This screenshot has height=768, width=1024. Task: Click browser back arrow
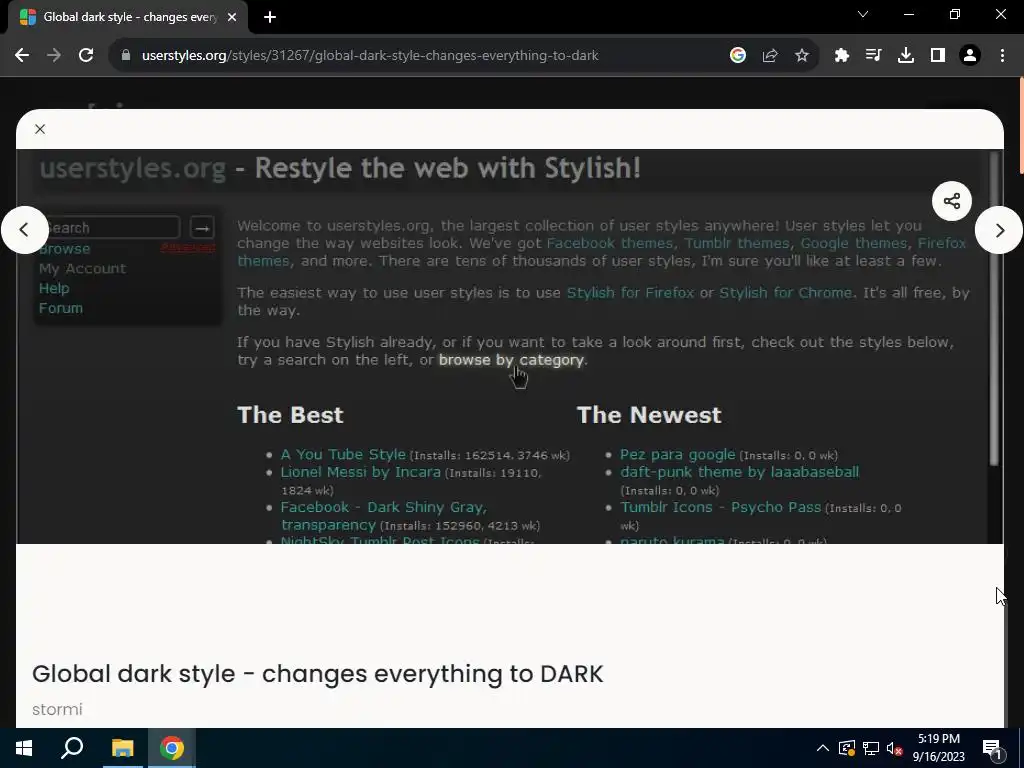pos(22,56)
